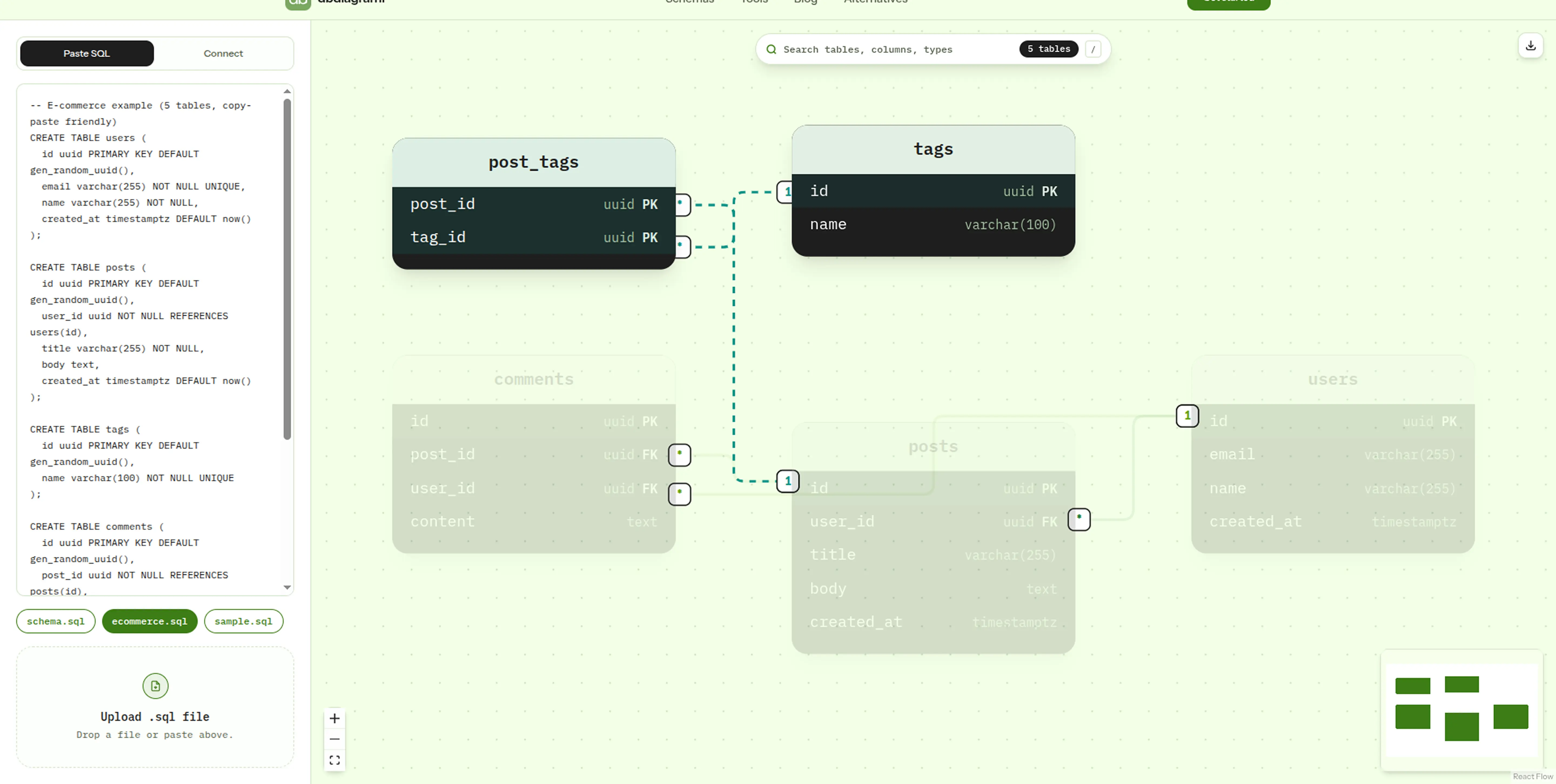This screenshot has width=1556, height=784.
Task: Click the name varchar(100) row in tags
Action: [933, 225]
